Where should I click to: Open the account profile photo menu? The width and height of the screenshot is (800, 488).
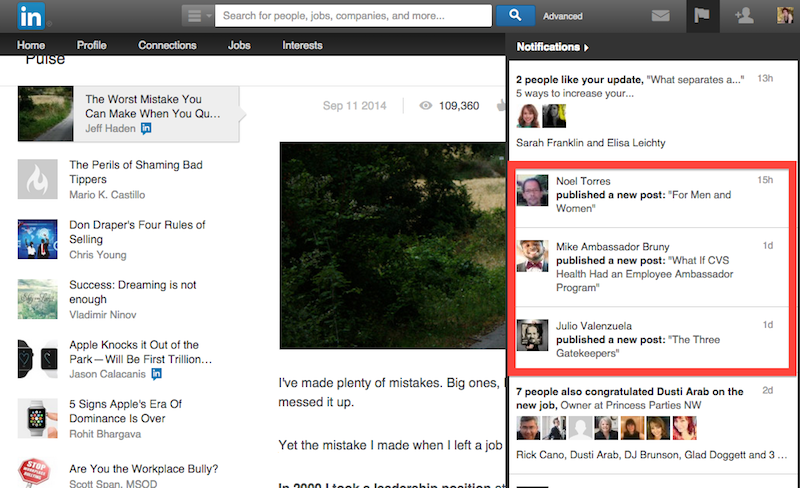point(785,15)
